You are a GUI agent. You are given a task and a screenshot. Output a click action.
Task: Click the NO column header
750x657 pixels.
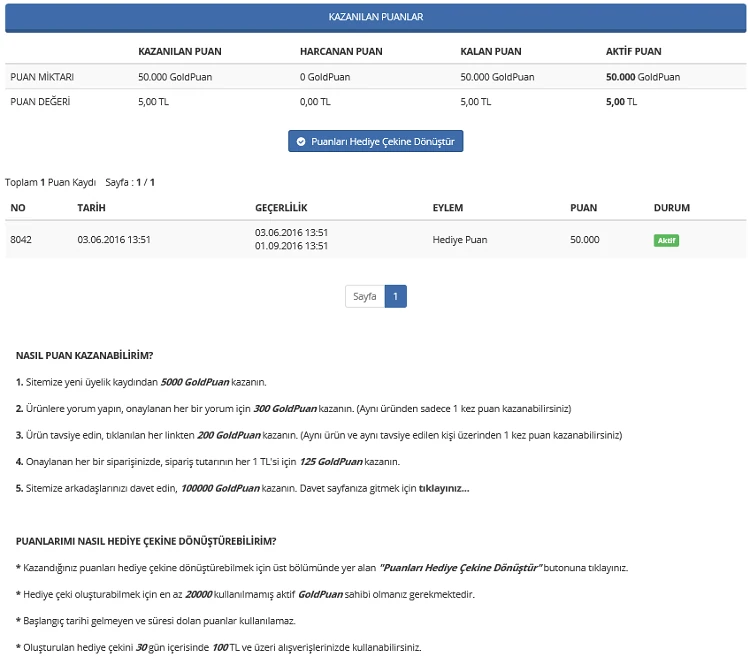pyautogui.click(x=17, y=208)
